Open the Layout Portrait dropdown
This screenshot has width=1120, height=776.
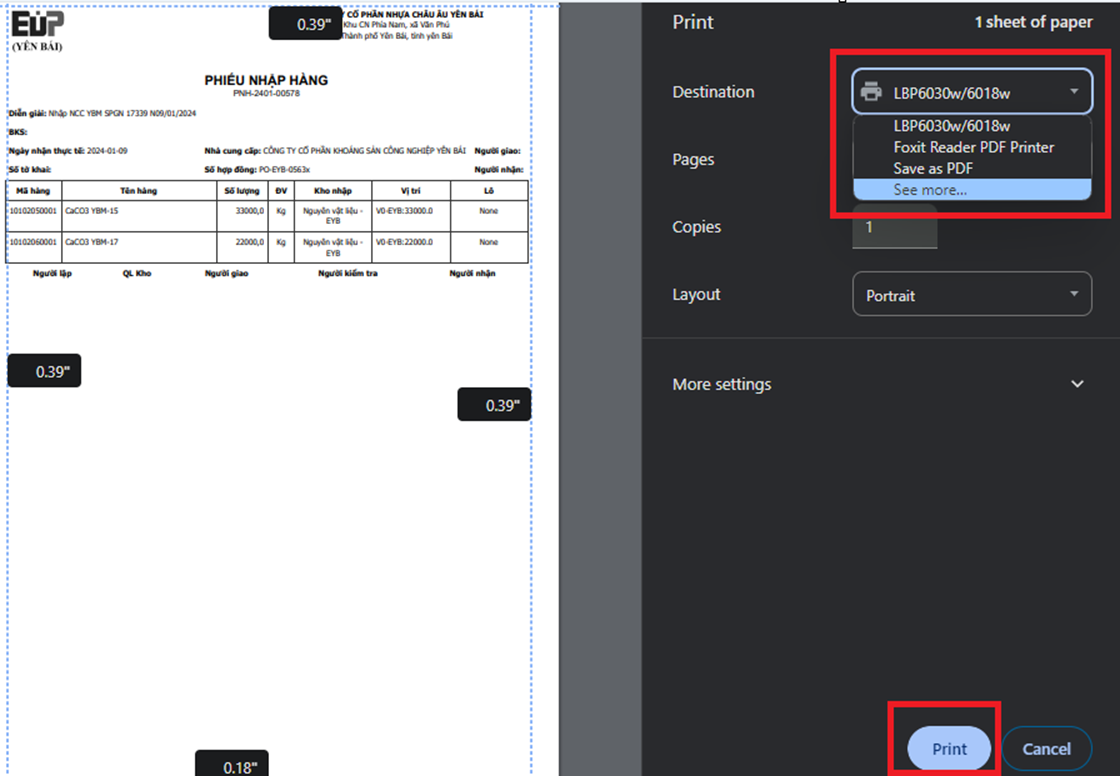(x=971, y=295)
